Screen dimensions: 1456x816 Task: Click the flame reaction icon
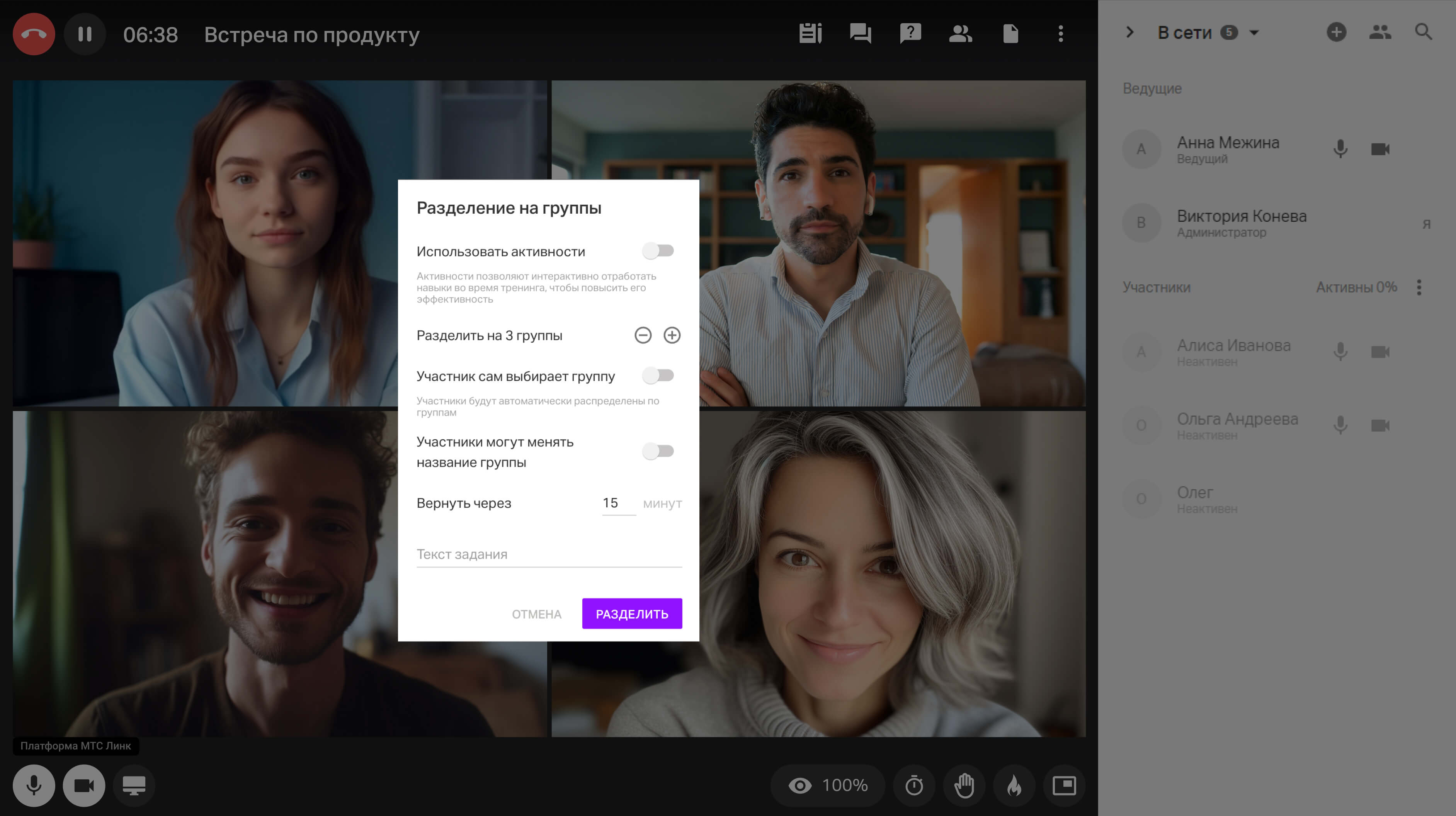(x=1014, y=785)
